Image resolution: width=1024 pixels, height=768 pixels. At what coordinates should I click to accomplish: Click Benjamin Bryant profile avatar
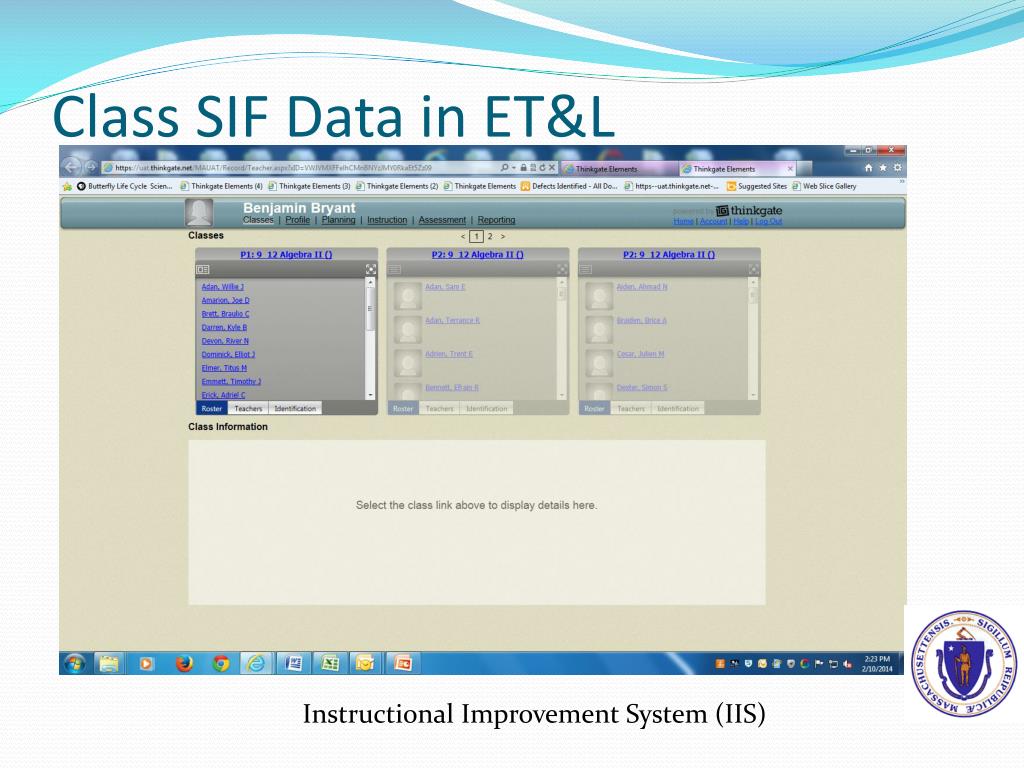pyautogui.click(x=199, y=212)
